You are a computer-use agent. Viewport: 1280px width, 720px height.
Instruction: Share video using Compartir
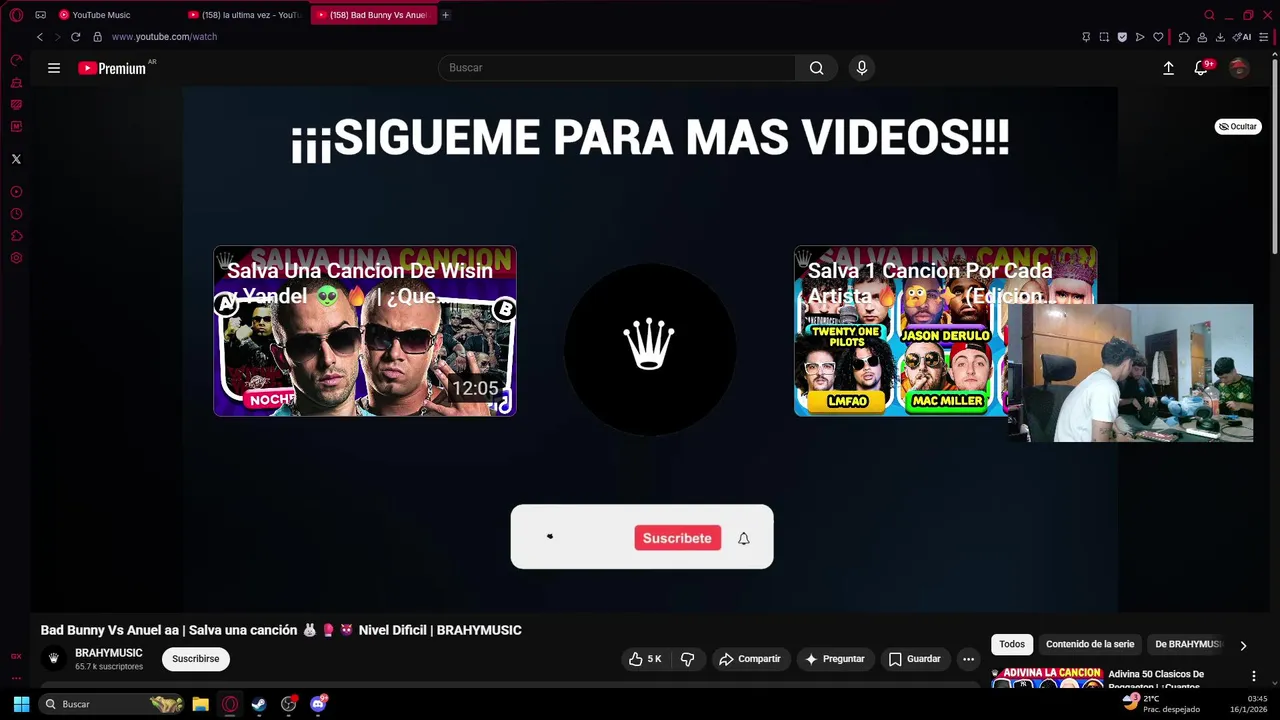click(750, 659)
